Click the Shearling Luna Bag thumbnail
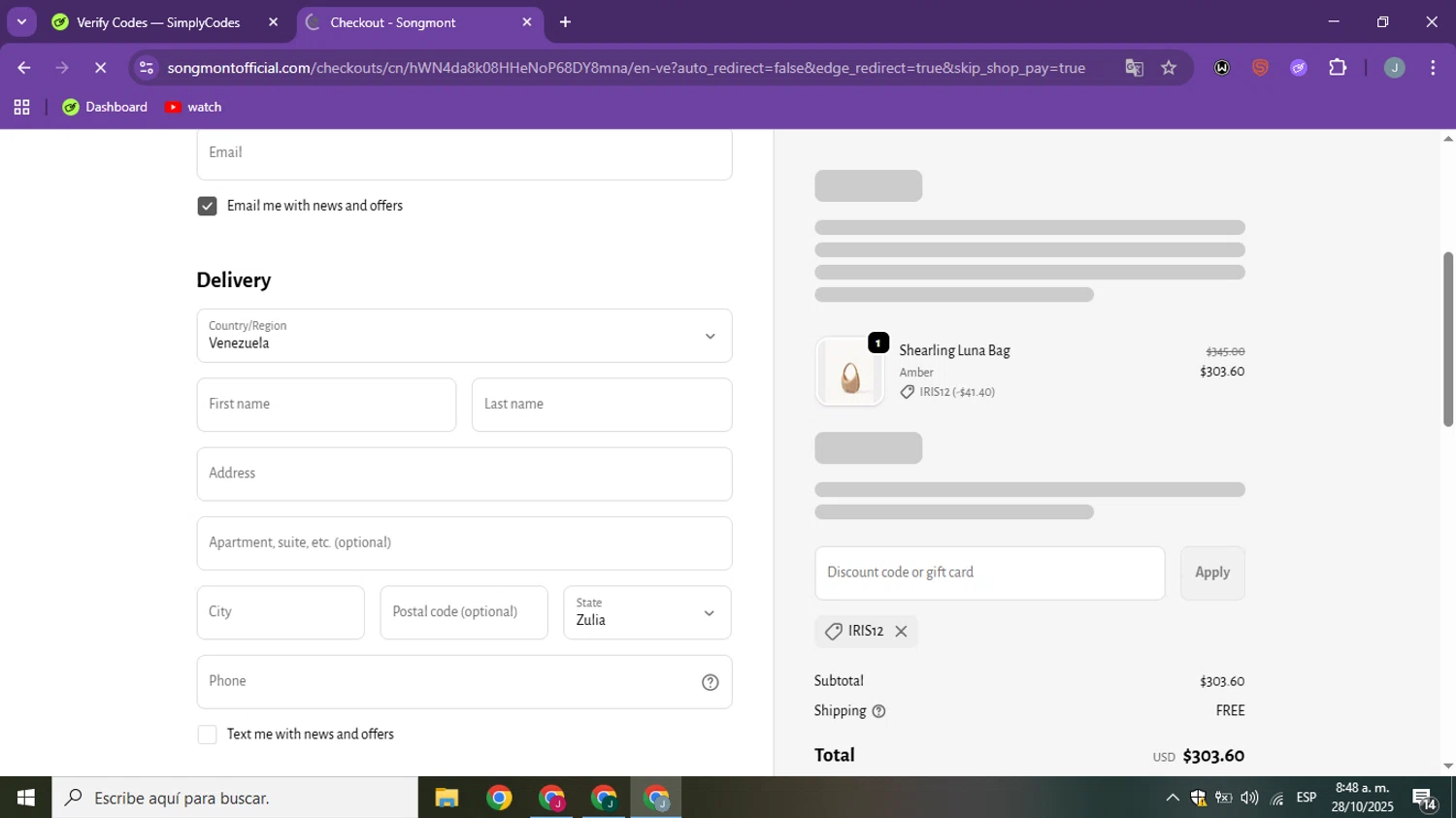 [x=850, y=372]
